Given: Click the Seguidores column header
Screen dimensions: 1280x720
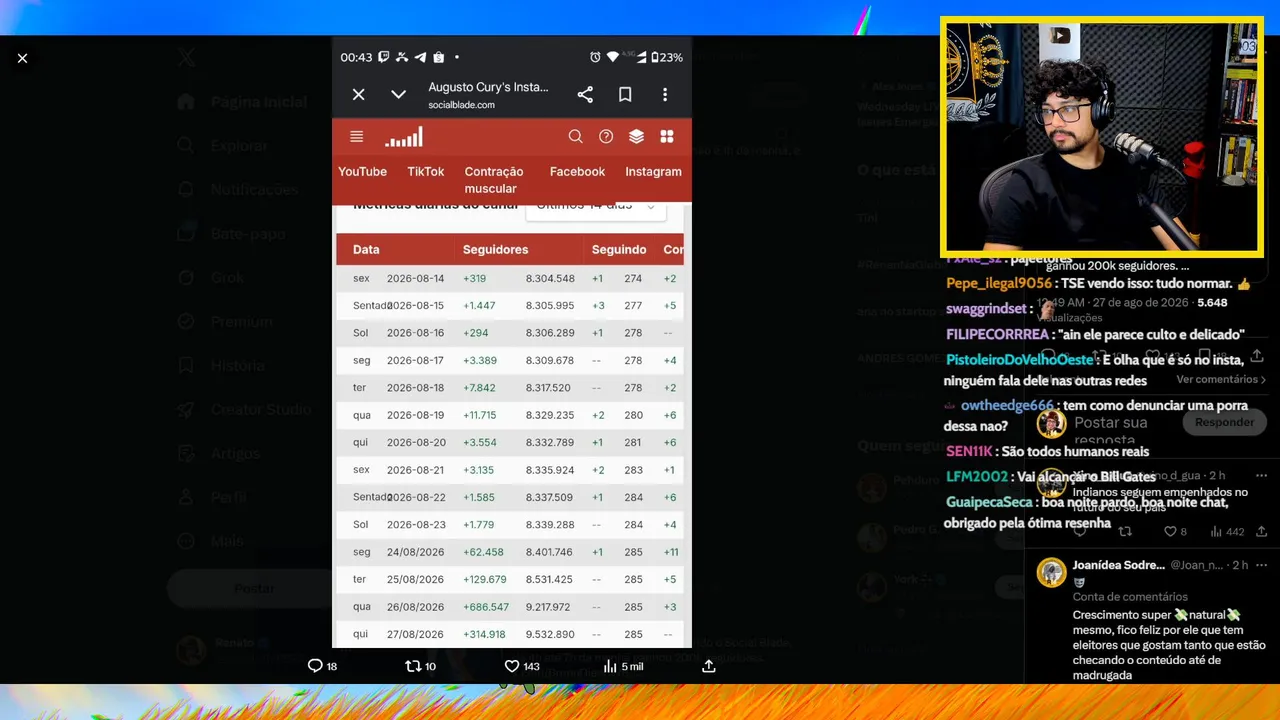Looking at the screenshot, I should (x=495, y=250).
